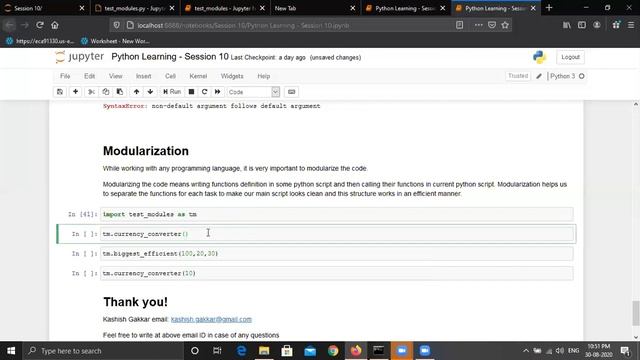Restart kernel and run all cells icon
Viewport: 640px width, 360px height.
click(218, 92)
